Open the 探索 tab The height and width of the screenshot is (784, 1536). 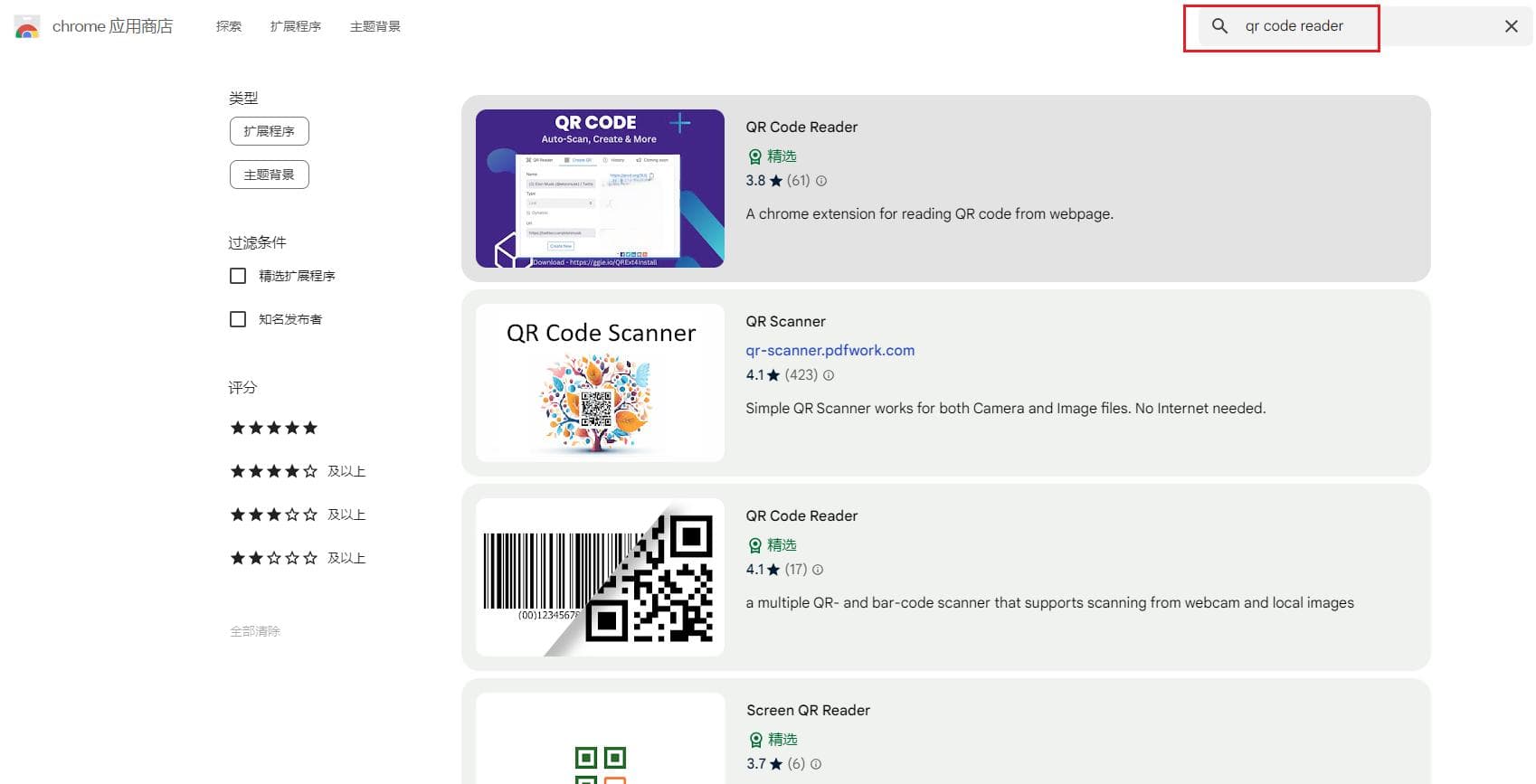pos(229,26)
